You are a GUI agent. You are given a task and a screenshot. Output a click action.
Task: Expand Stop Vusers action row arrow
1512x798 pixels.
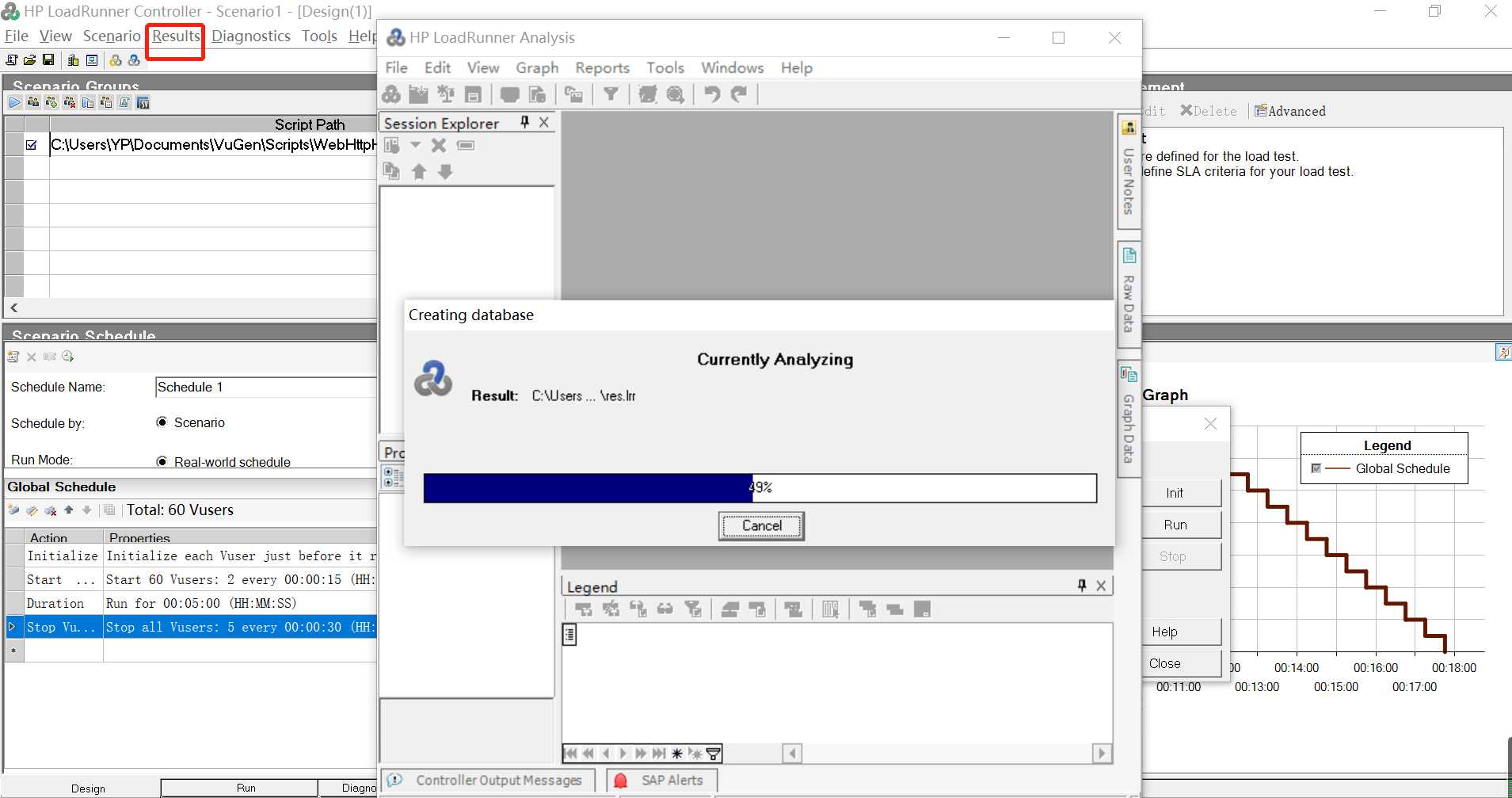click(x=12, y=627)
